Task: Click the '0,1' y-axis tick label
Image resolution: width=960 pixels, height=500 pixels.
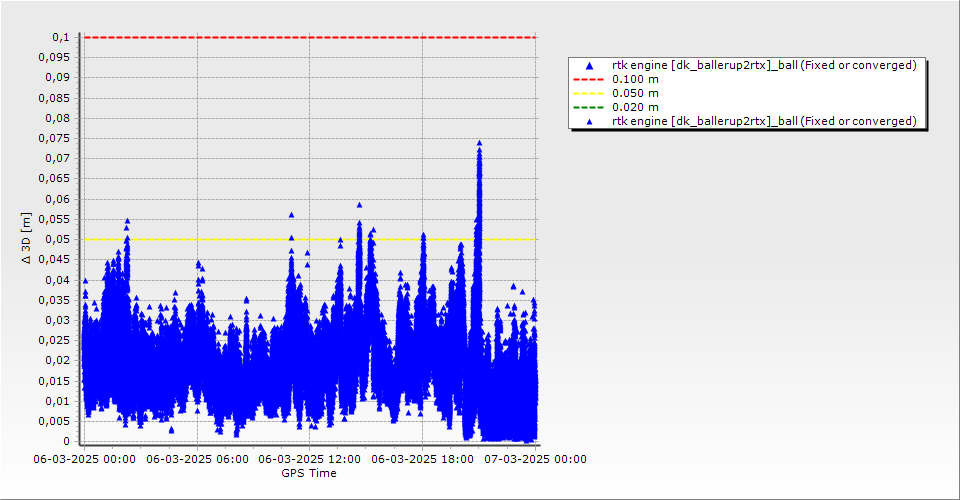Action: (x=61, y=37)
